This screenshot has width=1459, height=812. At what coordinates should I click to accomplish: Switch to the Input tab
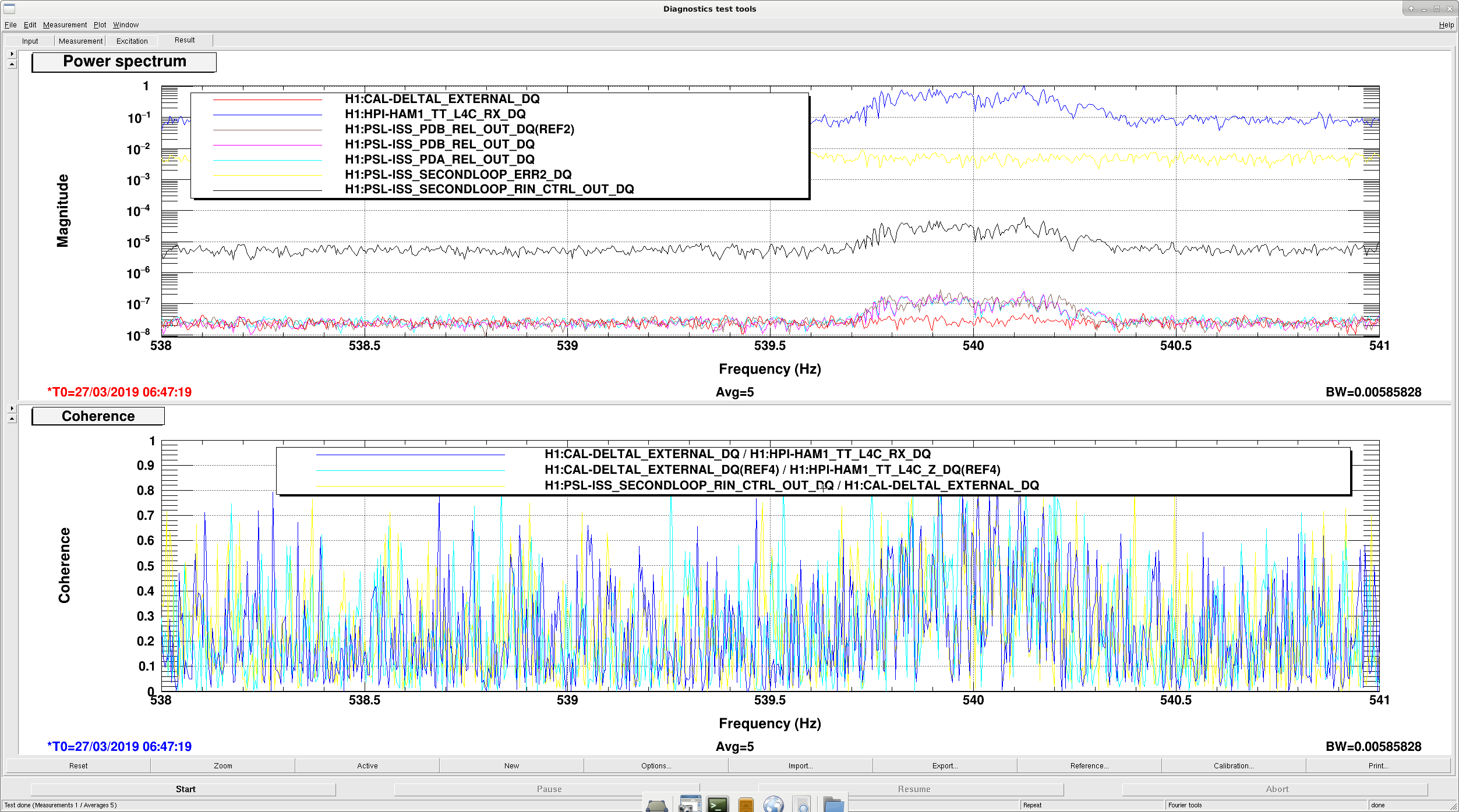point(30,41)
